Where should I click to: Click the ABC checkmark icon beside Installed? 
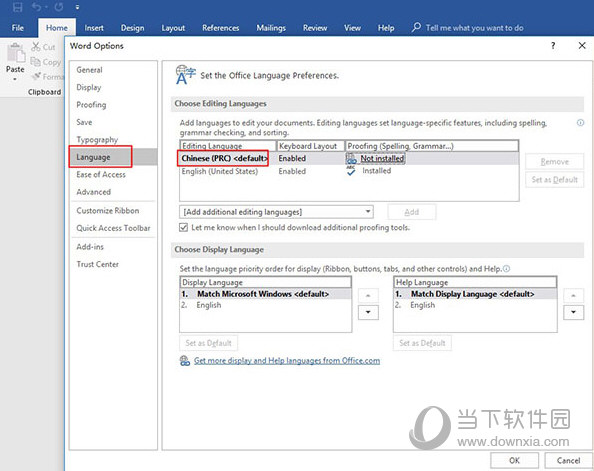coord(351,171)
